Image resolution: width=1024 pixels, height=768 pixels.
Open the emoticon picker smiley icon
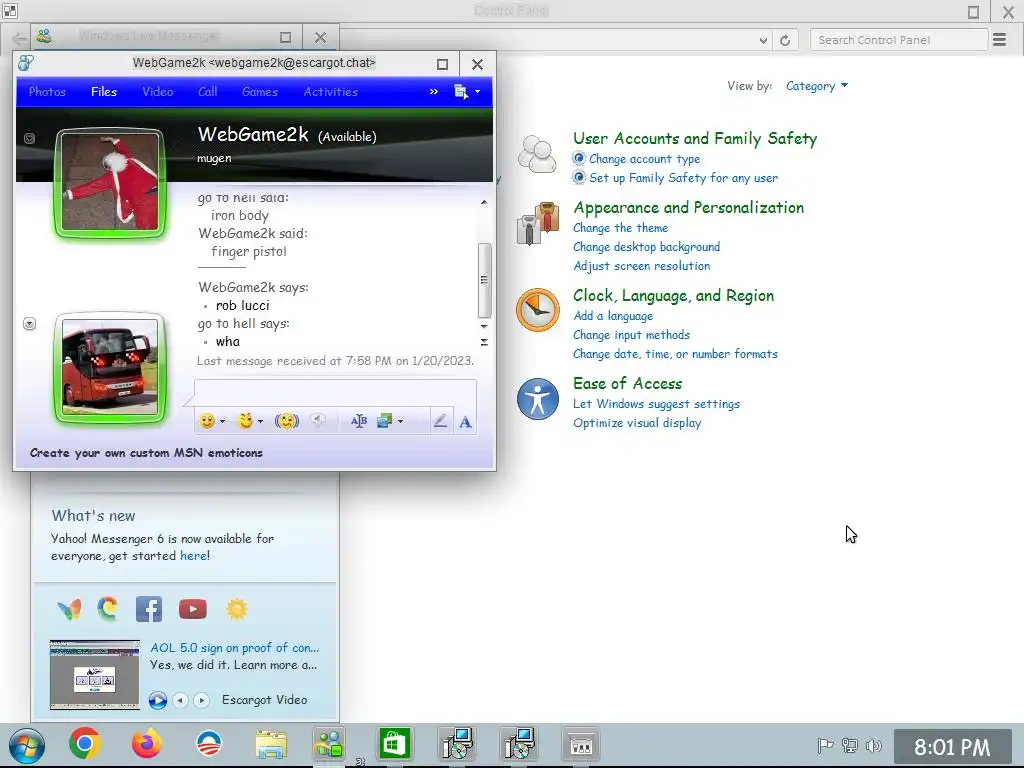click(x=207, y=421)
